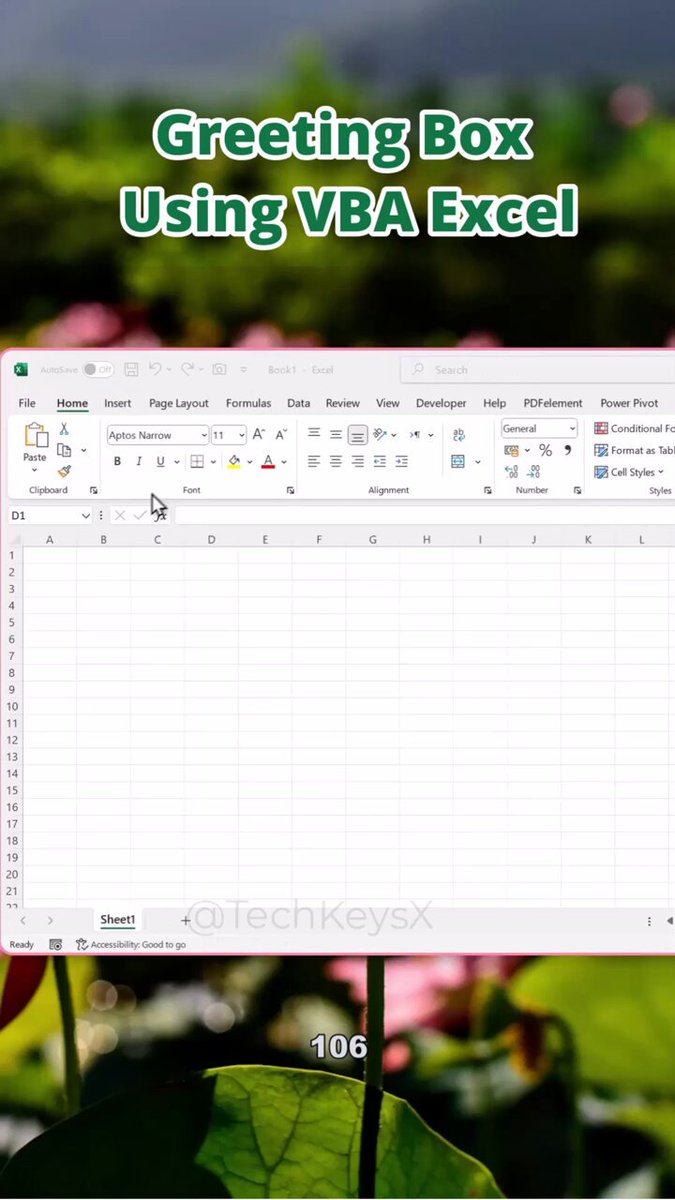Open Clipboard group dialog launcher
The image size is (675, 1200).
click(94, 490)
